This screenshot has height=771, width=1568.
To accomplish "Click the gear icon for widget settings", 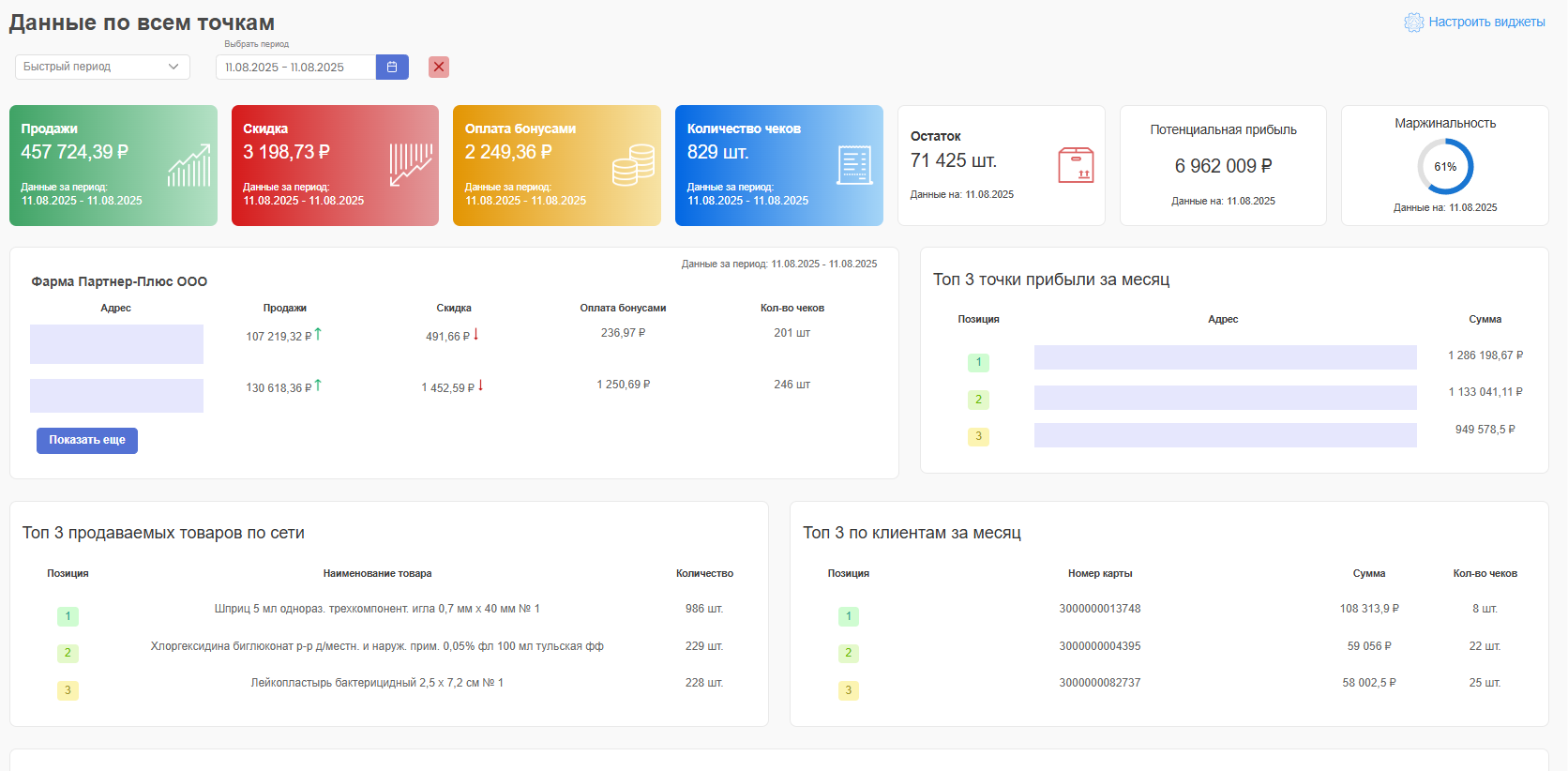I will point(1413,23).
